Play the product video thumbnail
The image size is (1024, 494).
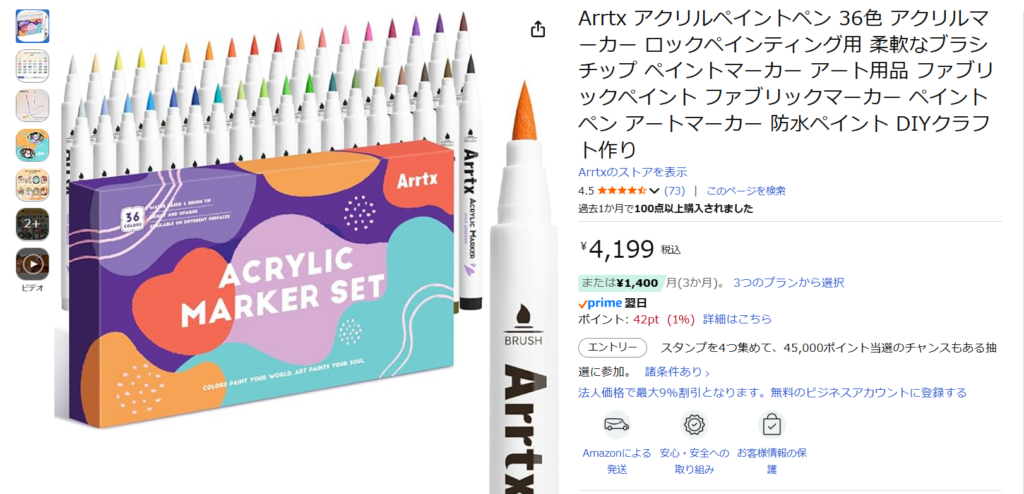point(33,264)
